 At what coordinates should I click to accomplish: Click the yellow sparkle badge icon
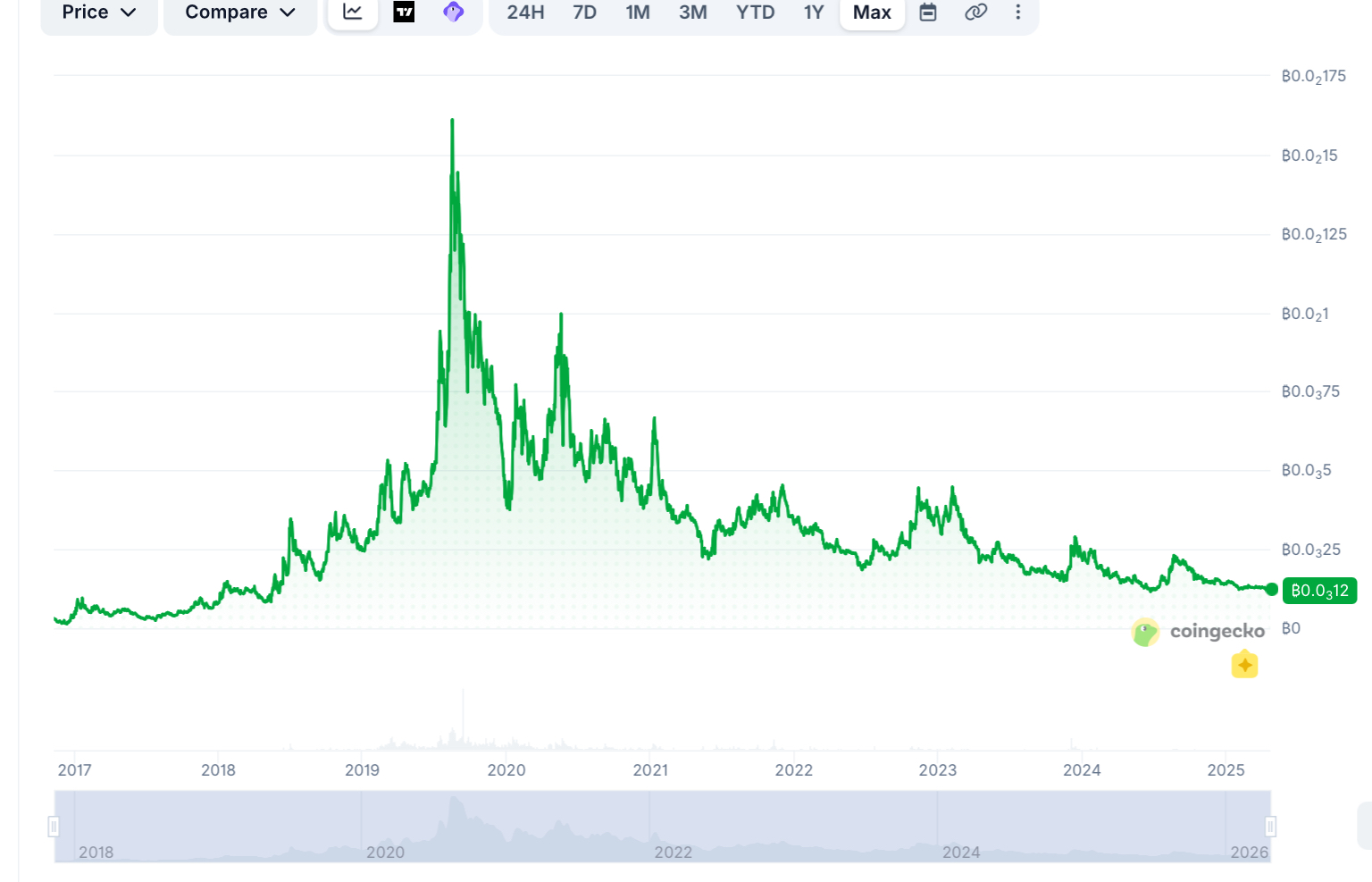pyautogui.click(x=1244, y=664)
